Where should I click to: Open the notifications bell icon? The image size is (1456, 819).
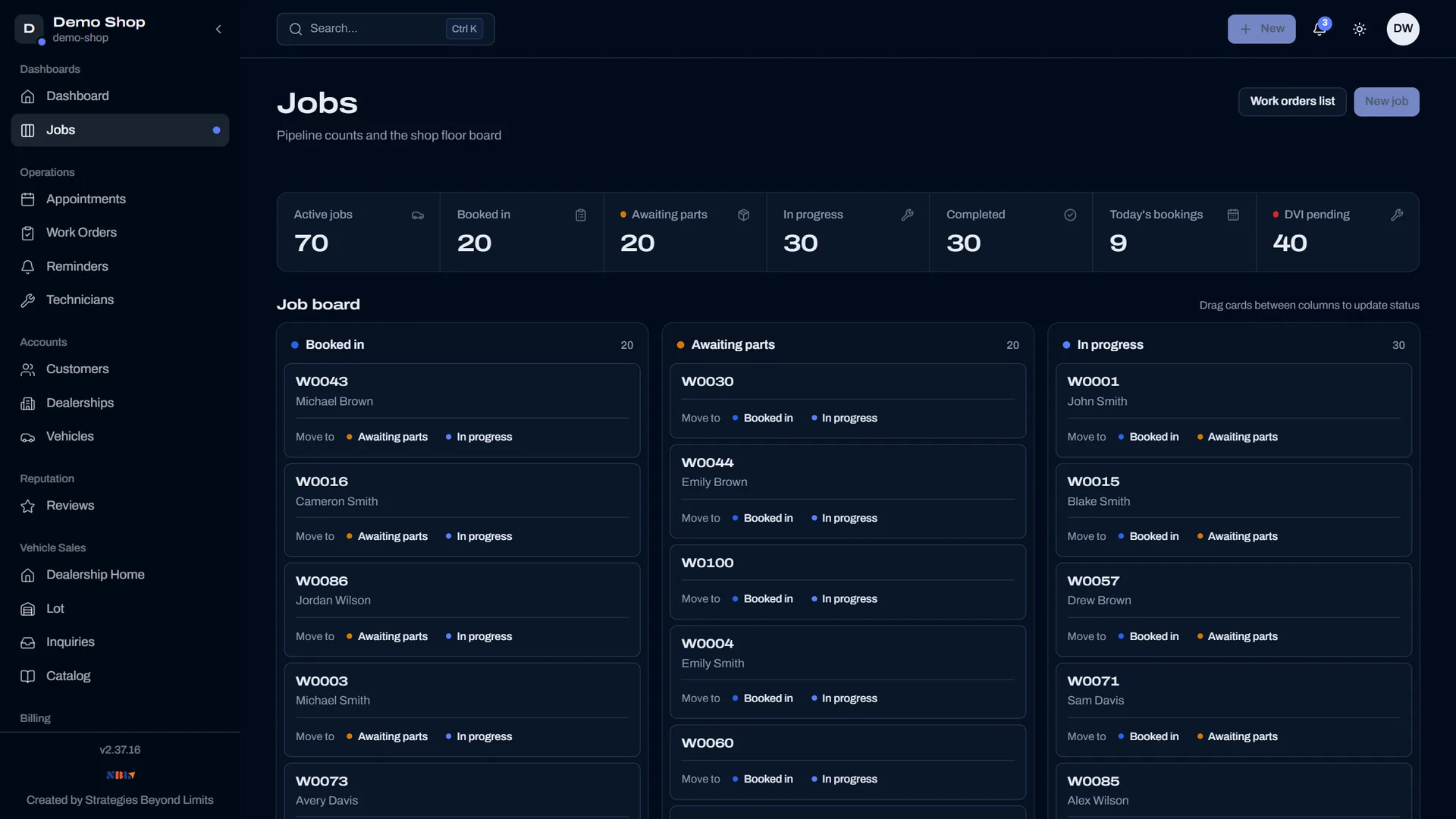[1319, 29]
